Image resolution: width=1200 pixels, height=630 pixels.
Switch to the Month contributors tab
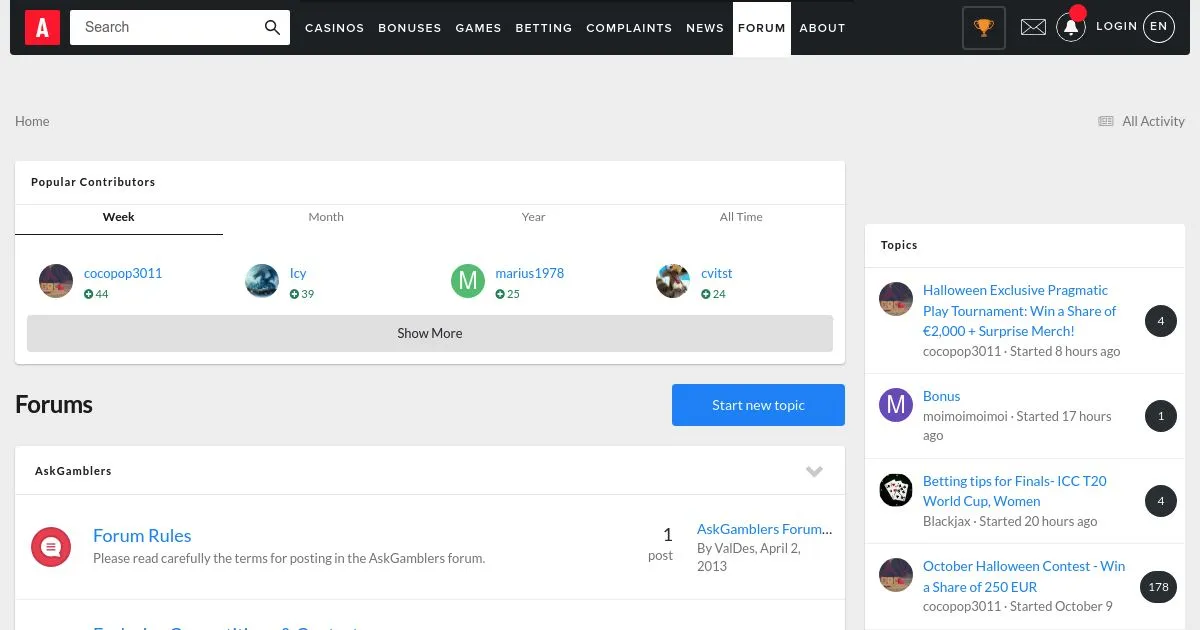point(326,217)
